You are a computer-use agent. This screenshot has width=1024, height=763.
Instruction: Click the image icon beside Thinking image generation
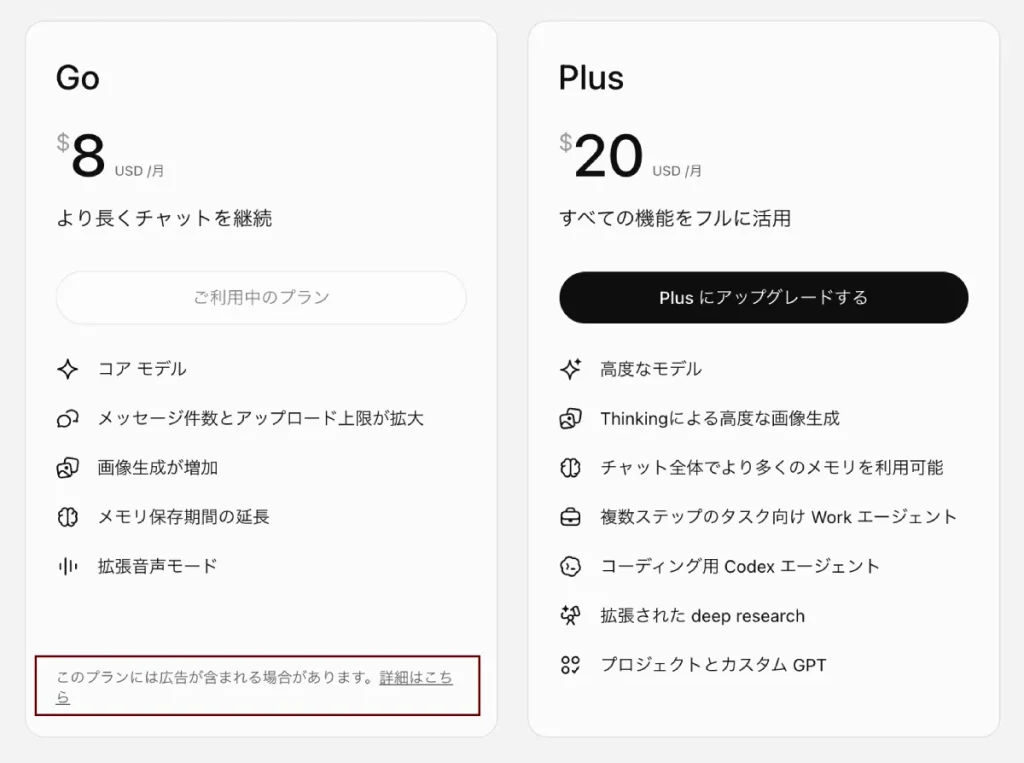pos(570,418)
